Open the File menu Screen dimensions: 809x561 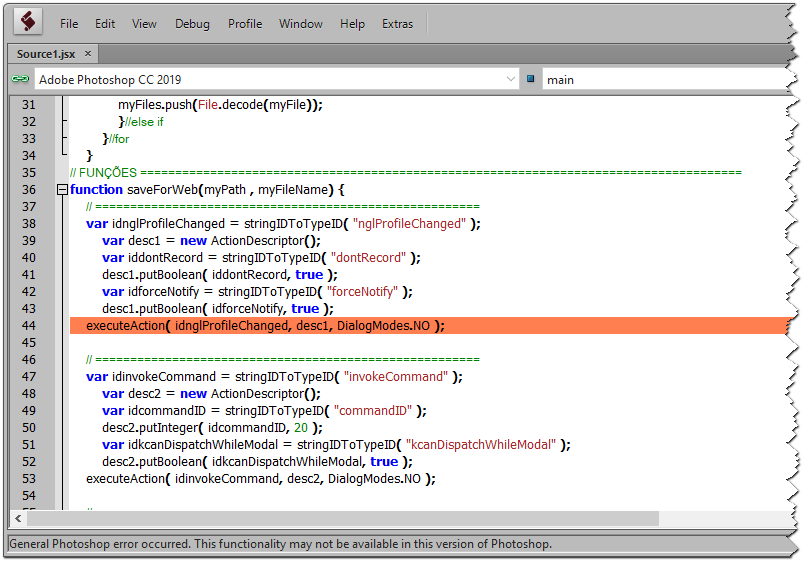(x=69, y=24)
